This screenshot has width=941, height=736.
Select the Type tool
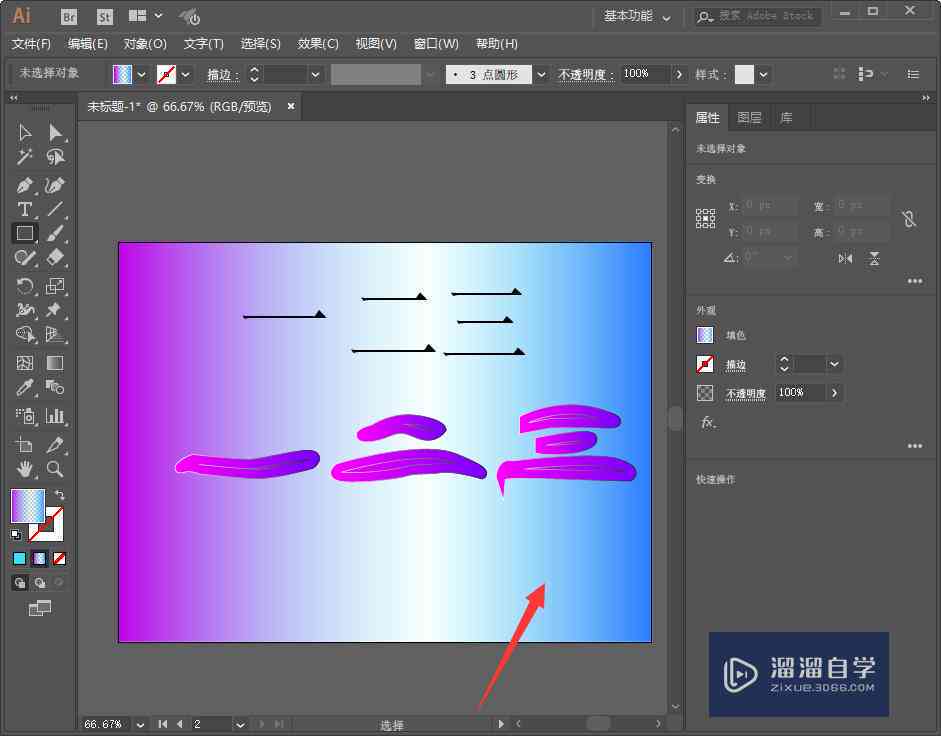(x=25, y=209)
